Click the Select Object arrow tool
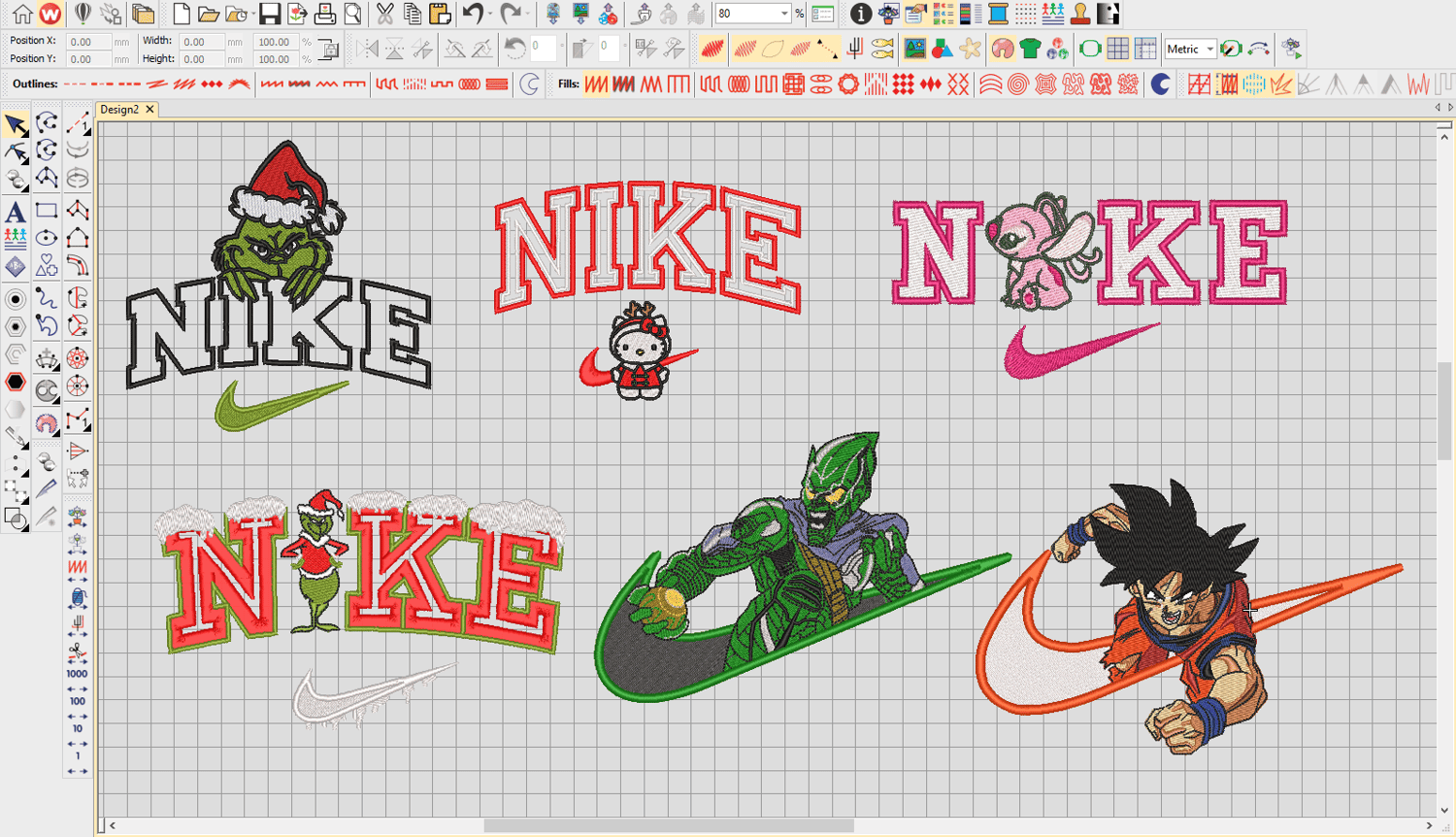The image size is (1456, 837). [x=16, y=124]
